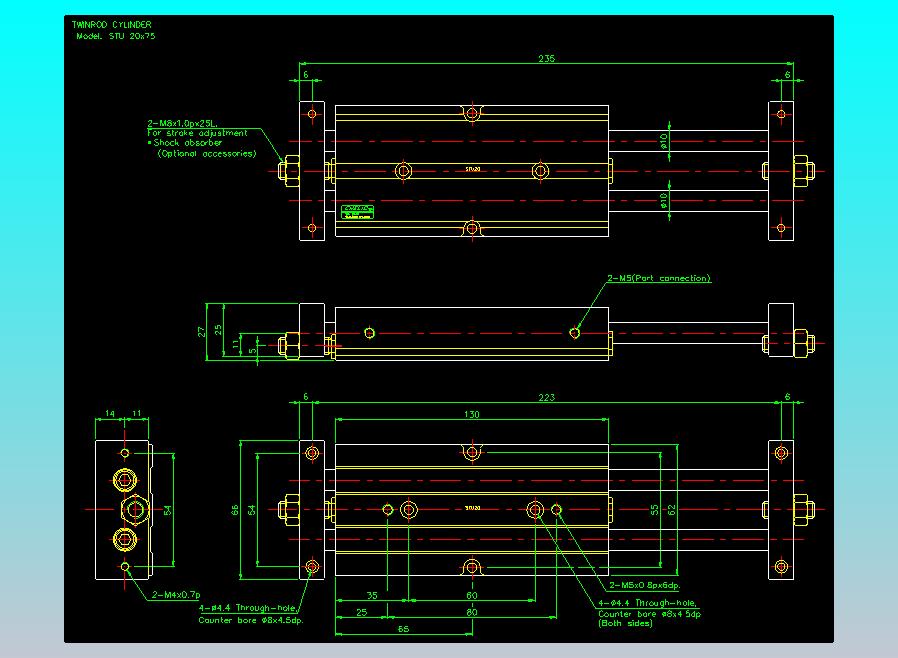898x658 pixels.
Task: Click the 2-M5 Port connection label
Action: pyautogui.click(x=658, y=278)
